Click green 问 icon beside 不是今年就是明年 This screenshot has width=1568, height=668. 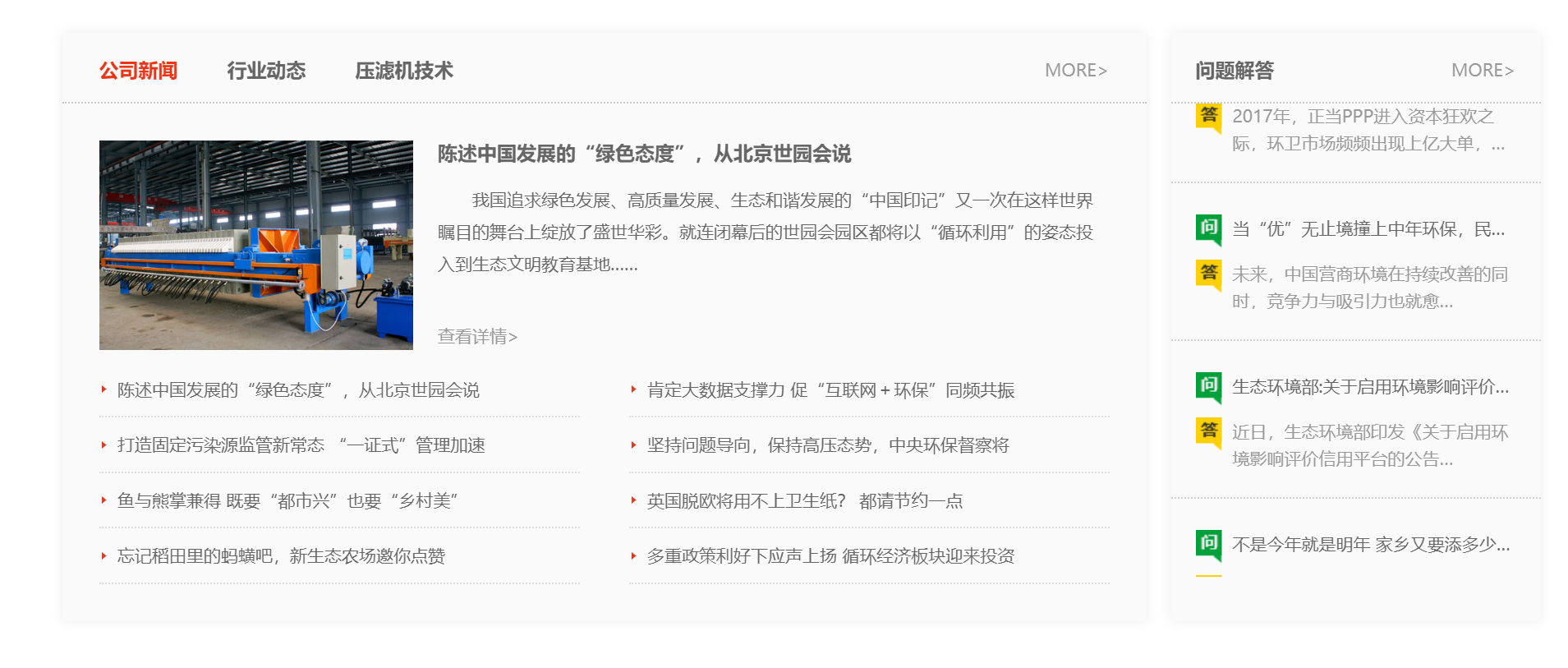click(1208, 543)
